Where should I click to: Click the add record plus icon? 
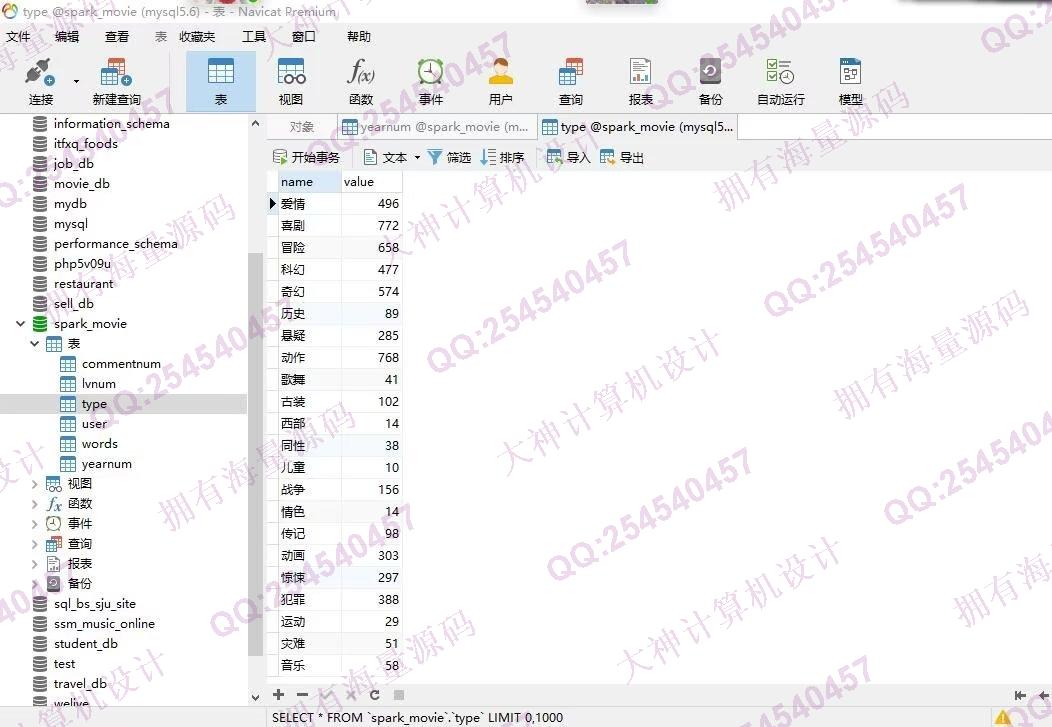pyautogui.click(x=278, y=695)
